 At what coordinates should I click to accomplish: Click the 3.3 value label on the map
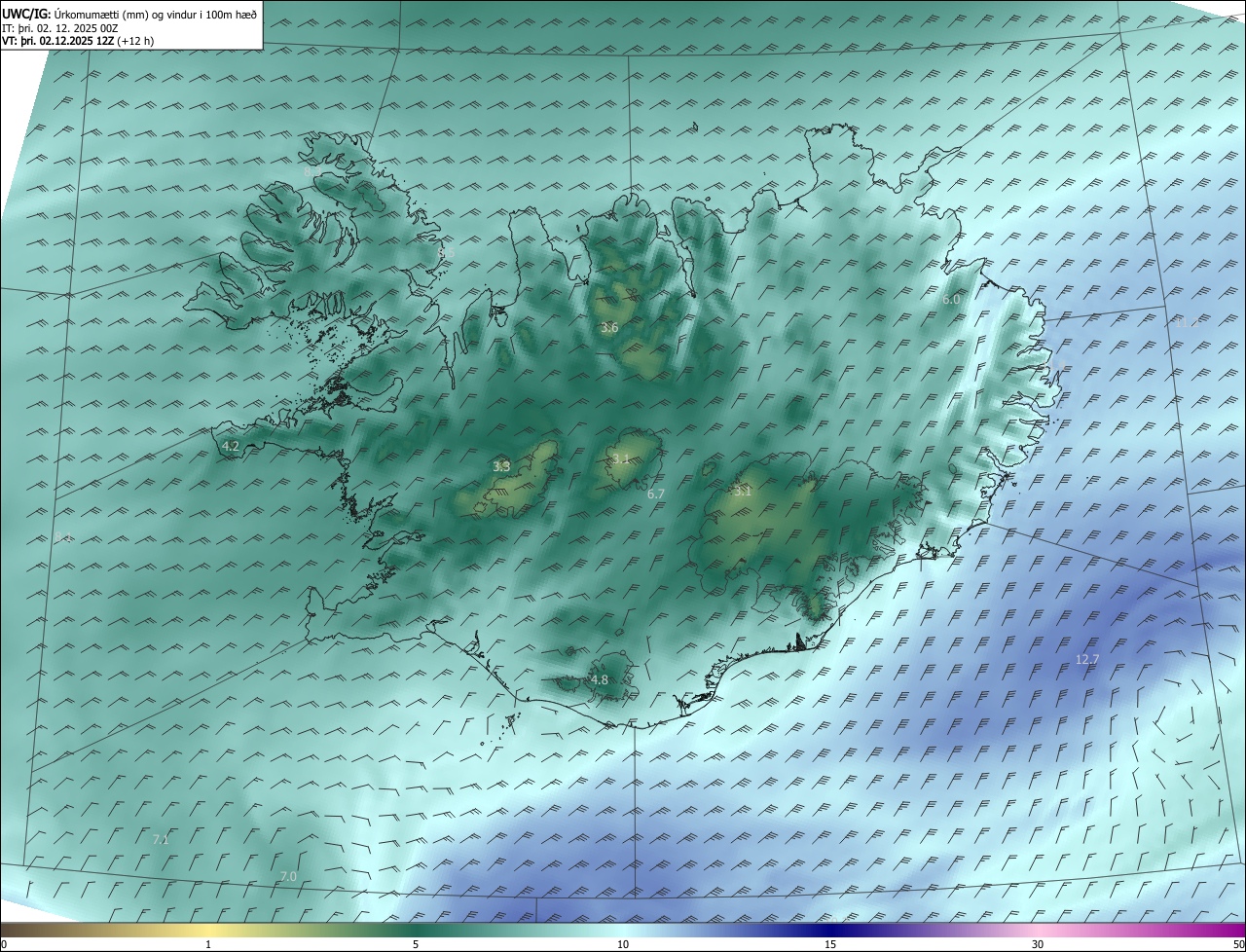coord(501,466)
